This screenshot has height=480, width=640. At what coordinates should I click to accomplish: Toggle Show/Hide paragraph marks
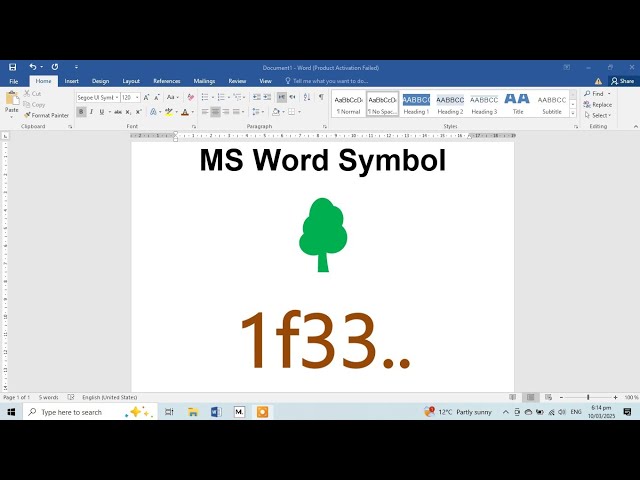pyautogui.click(x=321, y=97)
